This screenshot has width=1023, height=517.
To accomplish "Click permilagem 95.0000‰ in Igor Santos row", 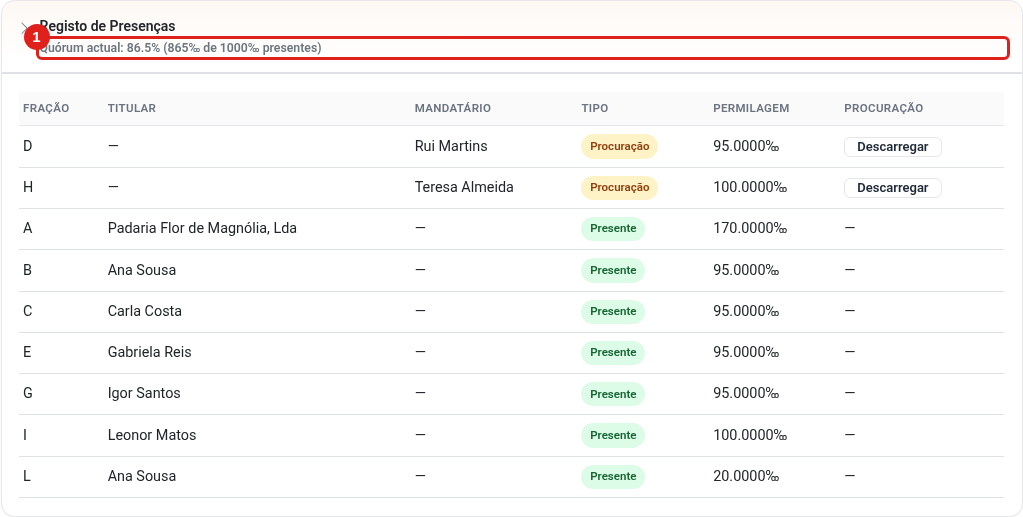I will pos(746,394).
